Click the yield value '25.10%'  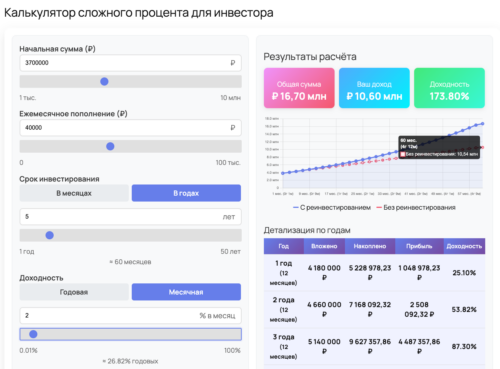point(464,273)
